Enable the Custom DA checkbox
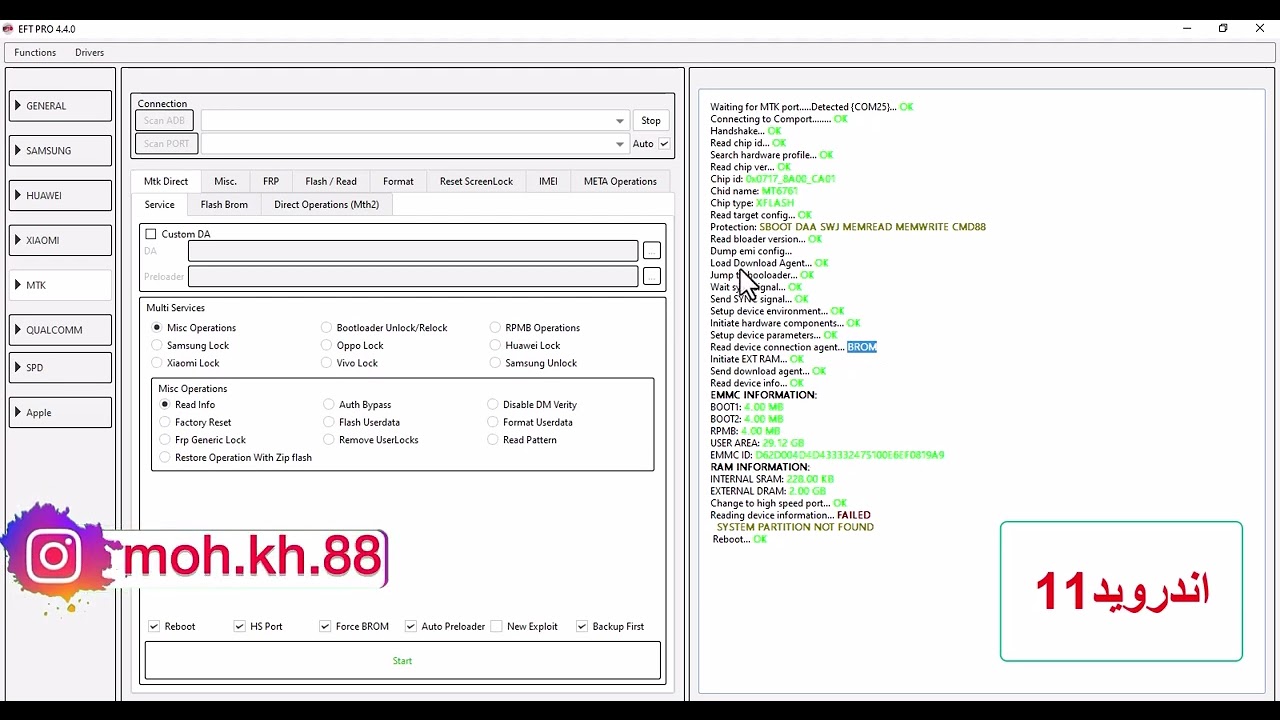The image size is (1280, 720). point(151,234)
